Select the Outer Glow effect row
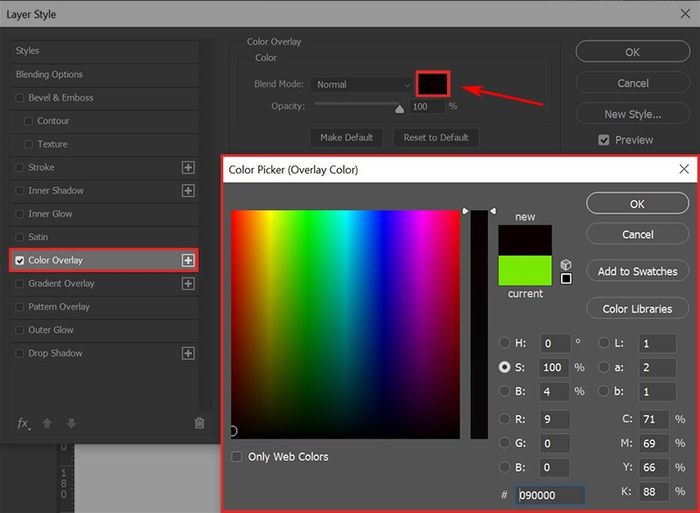Image resolution: width=700 pixels, height=513 pixels. (104, 330)
